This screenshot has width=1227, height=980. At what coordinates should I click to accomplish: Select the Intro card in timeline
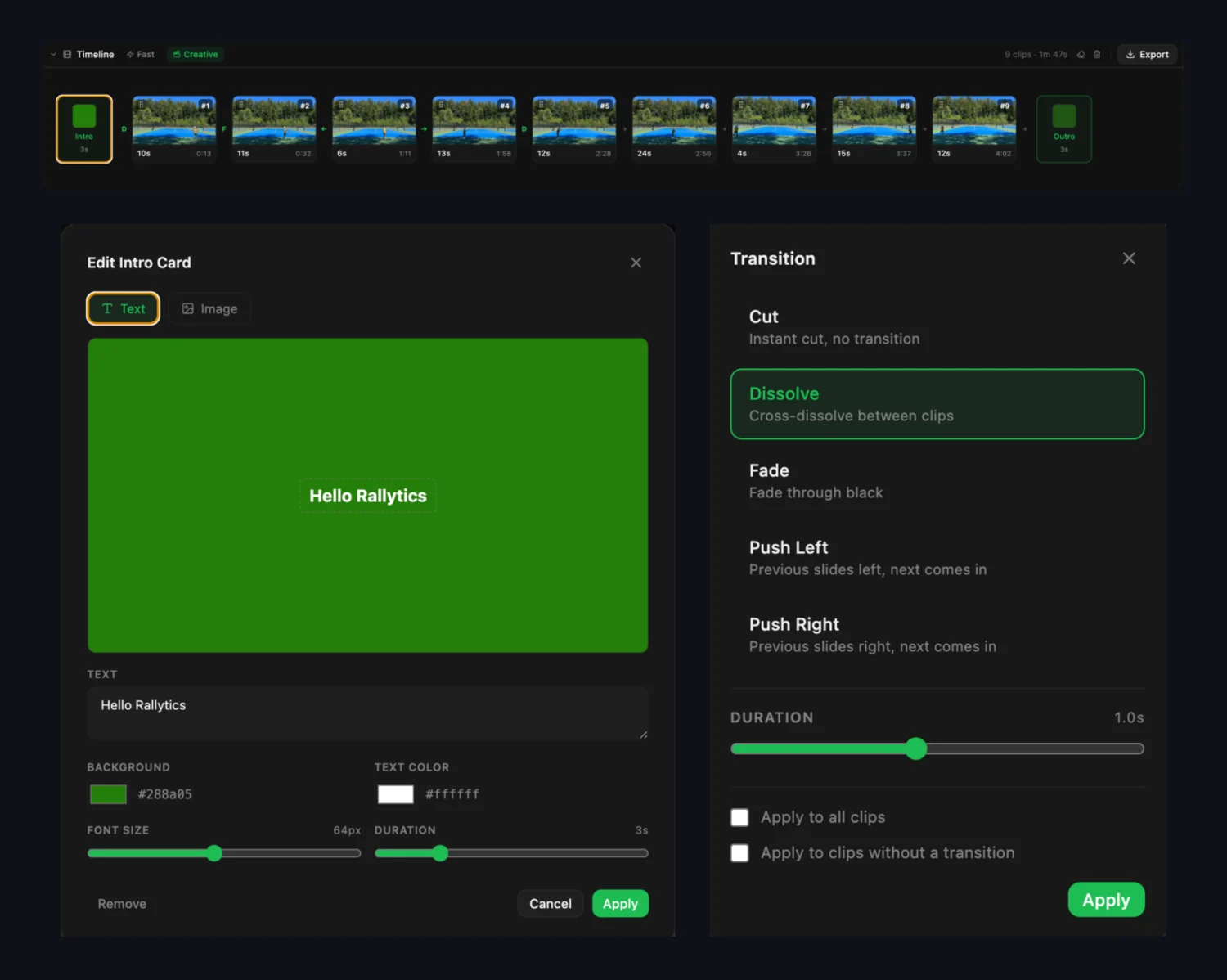pyautogui.click(x=84, y=129)
